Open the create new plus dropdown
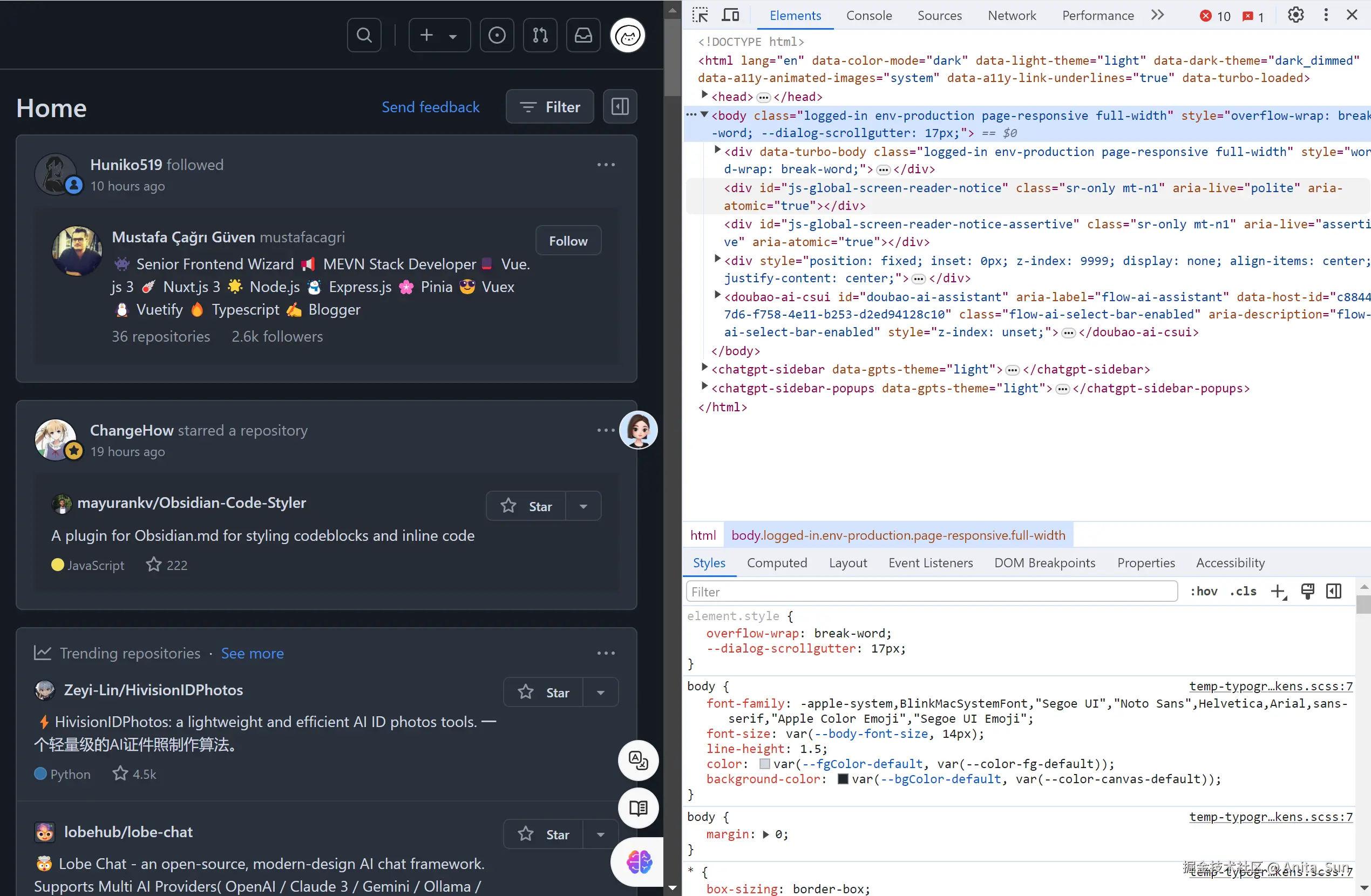Screen dimensions: 1371x896 (x=439, y=36)
